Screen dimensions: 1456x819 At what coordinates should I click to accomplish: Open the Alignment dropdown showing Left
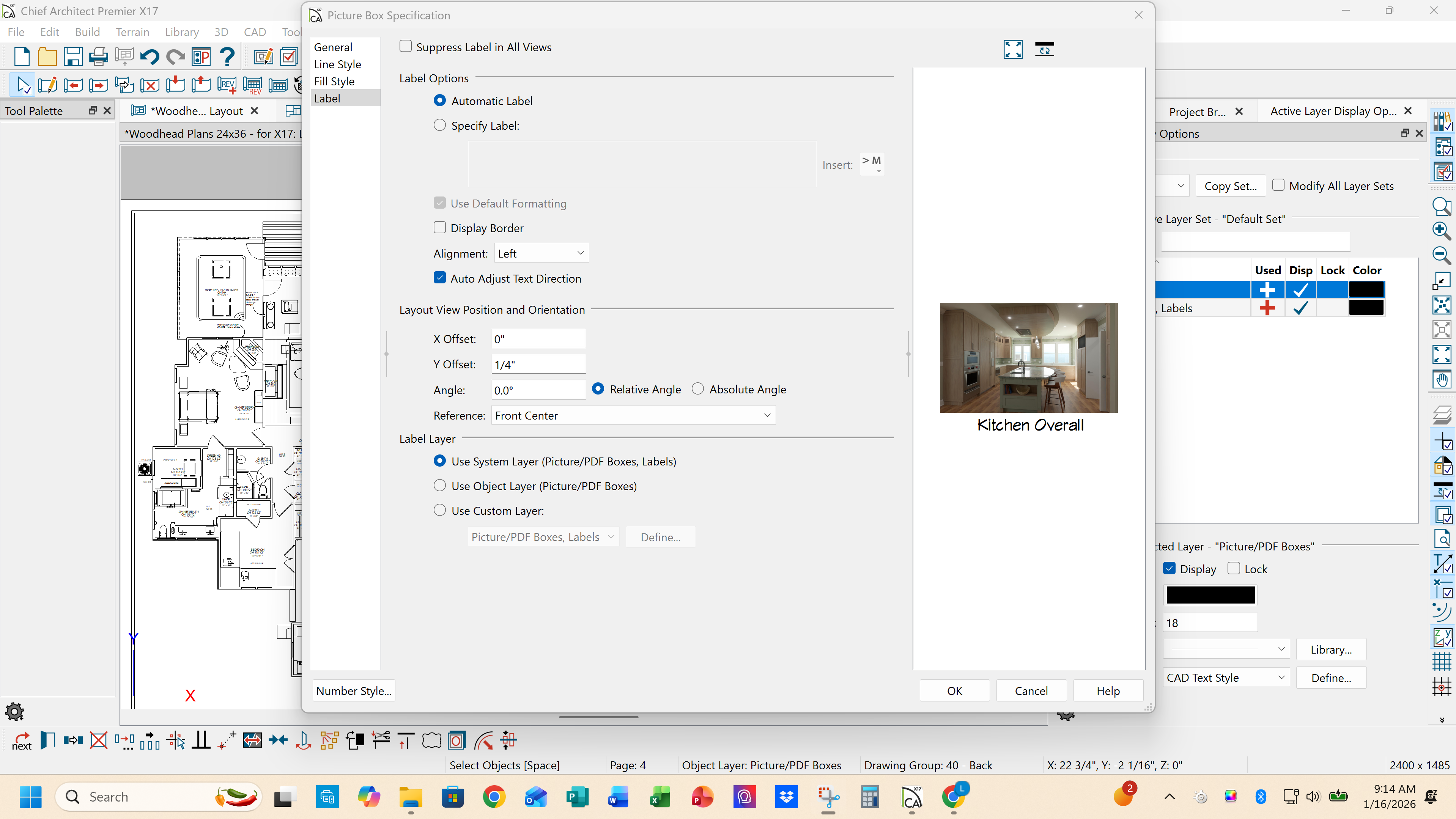[x=541, y=253]
